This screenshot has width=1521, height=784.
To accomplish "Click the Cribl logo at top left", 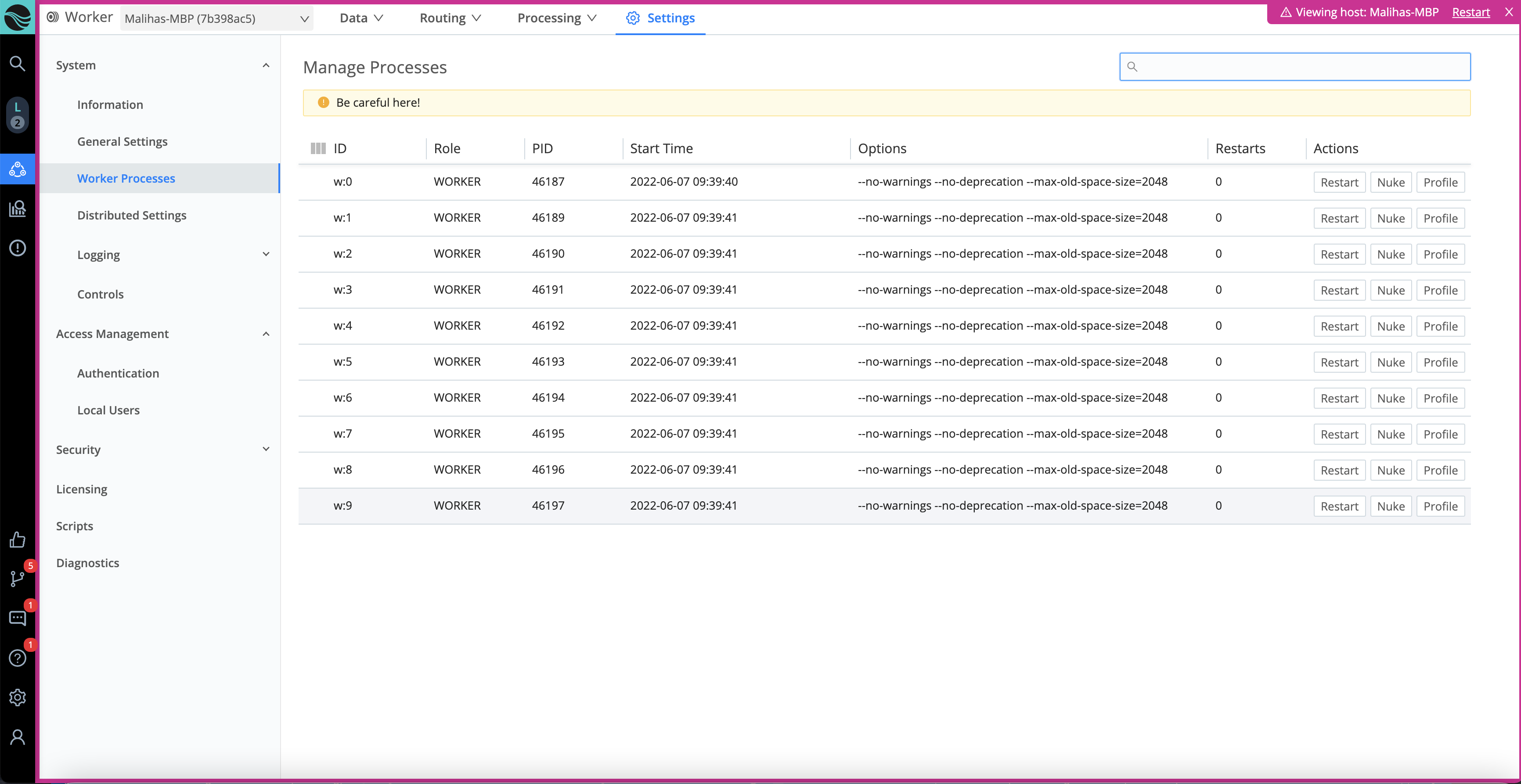I will tap(17, 17).
